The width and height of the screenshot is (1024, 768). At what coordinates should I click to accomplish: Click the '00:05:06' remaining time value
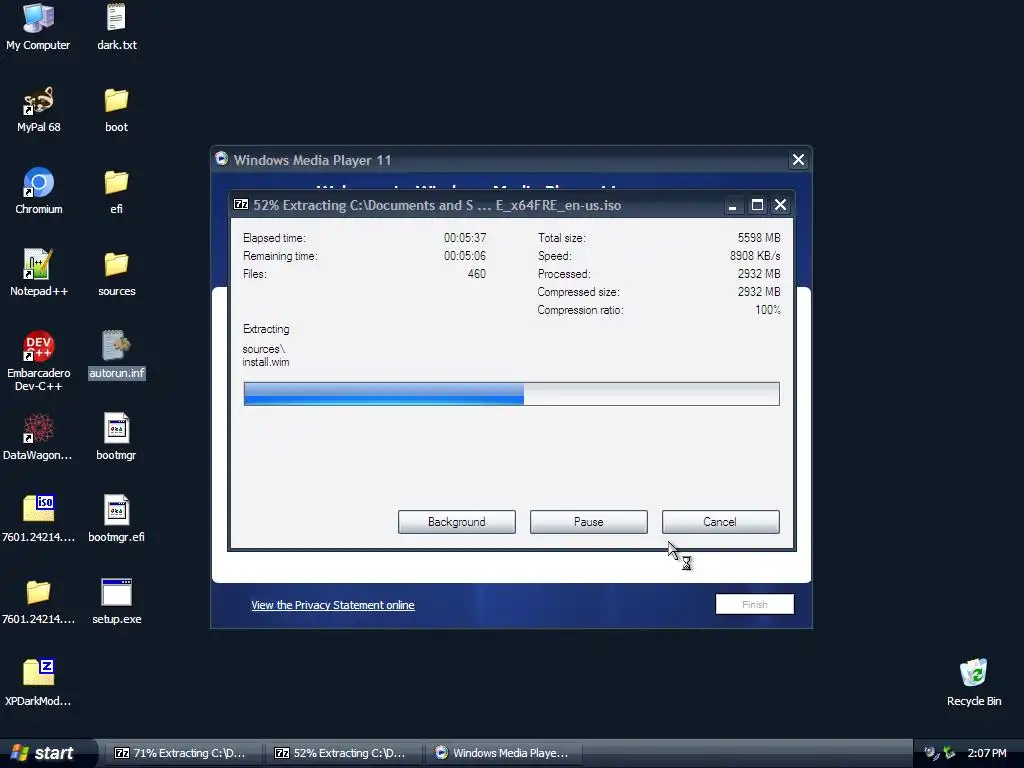click(x=465, y=256)
